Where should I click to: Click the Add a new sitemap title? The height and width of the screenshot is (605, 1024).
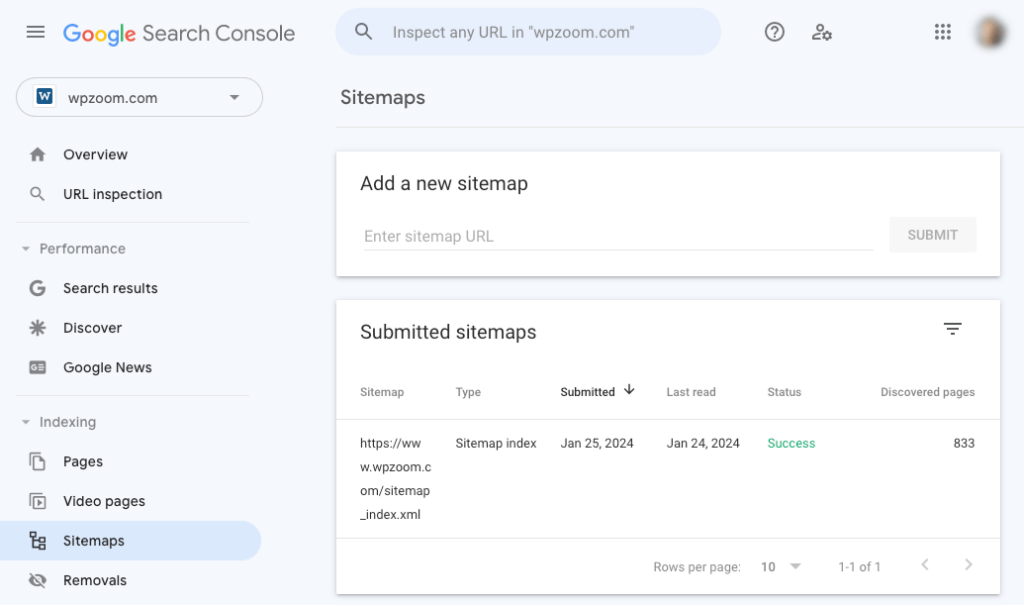[444, 184]
